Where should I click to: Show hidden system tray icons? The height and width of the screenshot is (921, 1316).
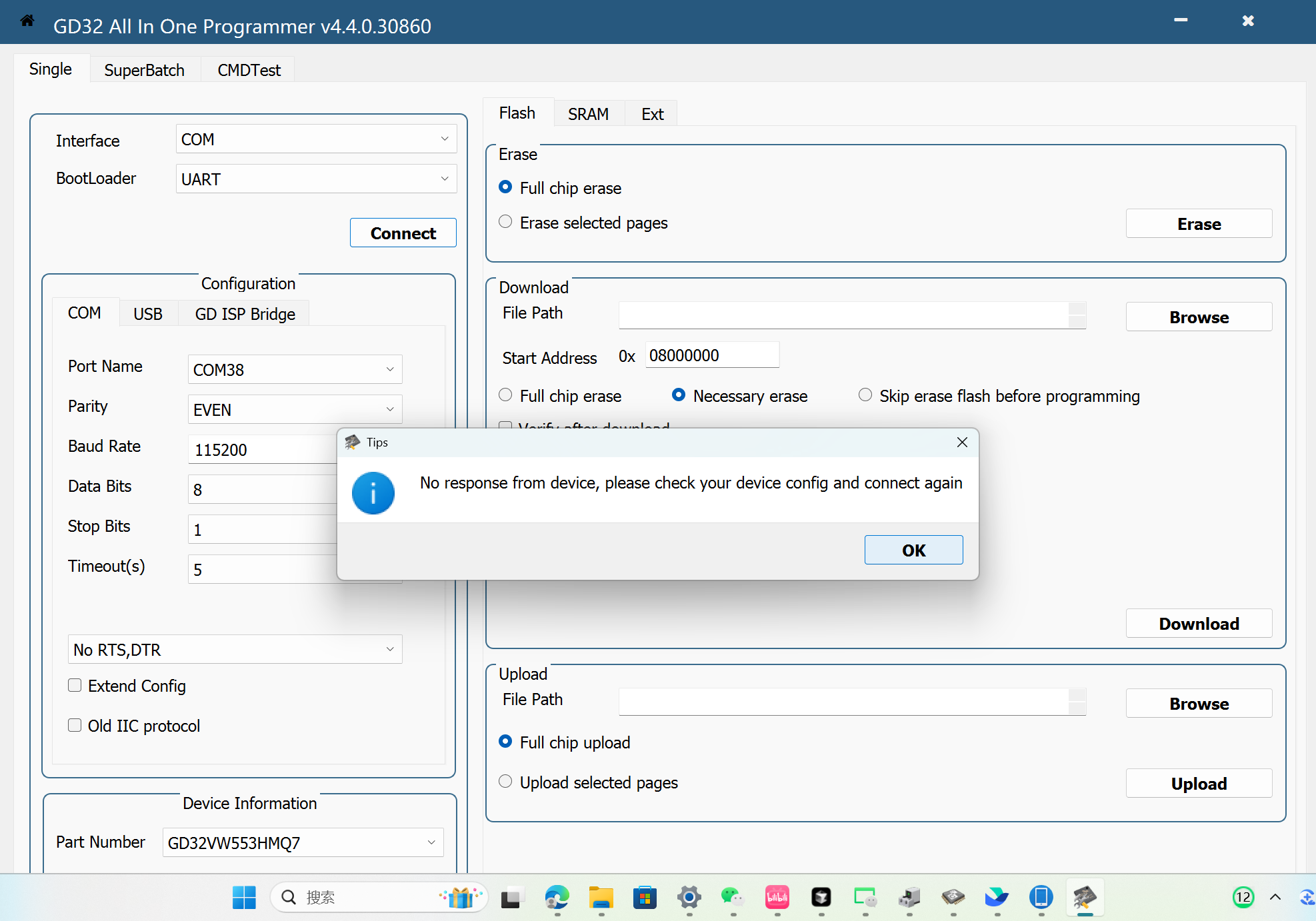(1275, 897)
